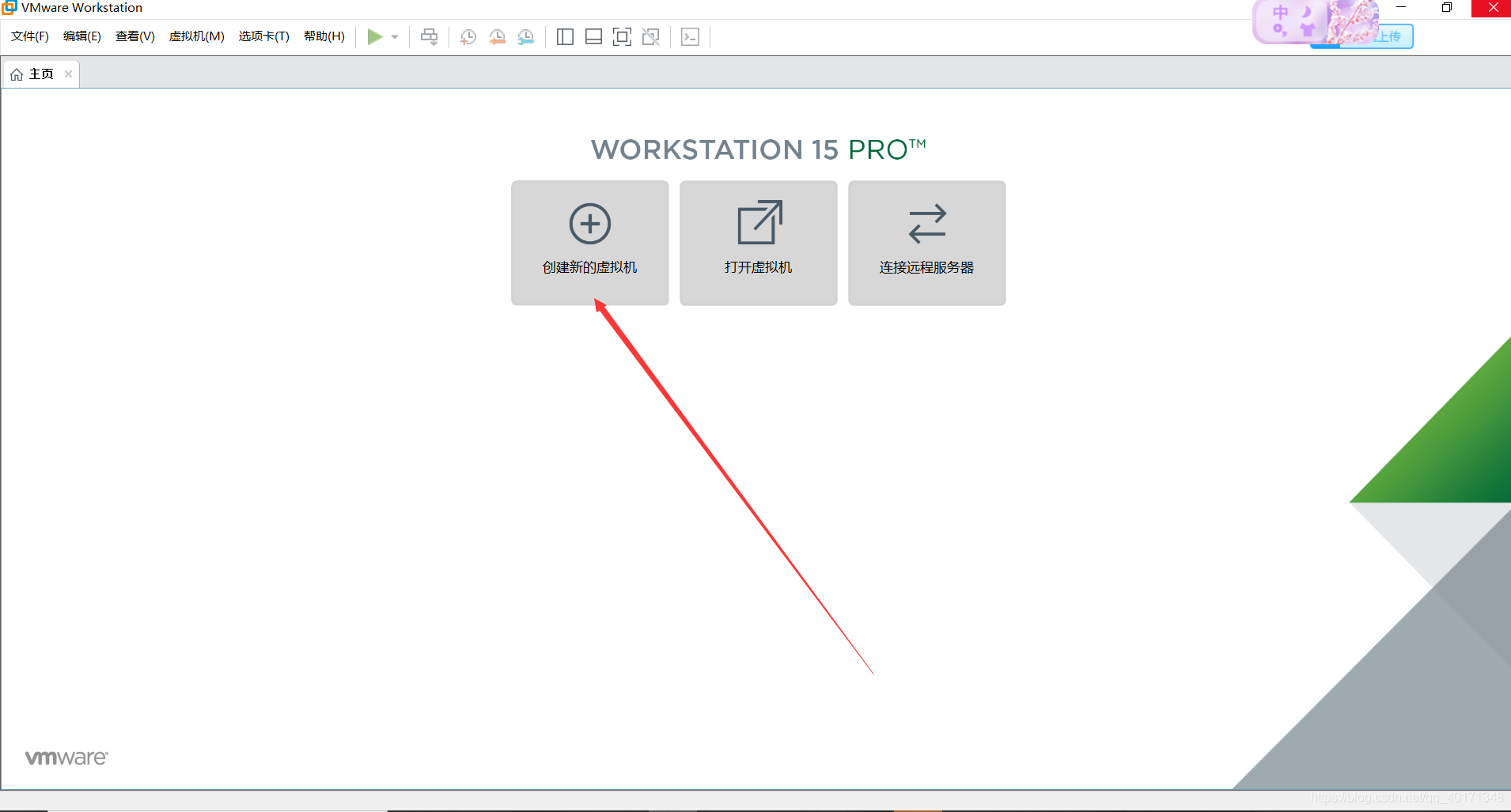Close the 主页 tab with its X
Screen dimensions: 1511x812
(x=69, y=74)
